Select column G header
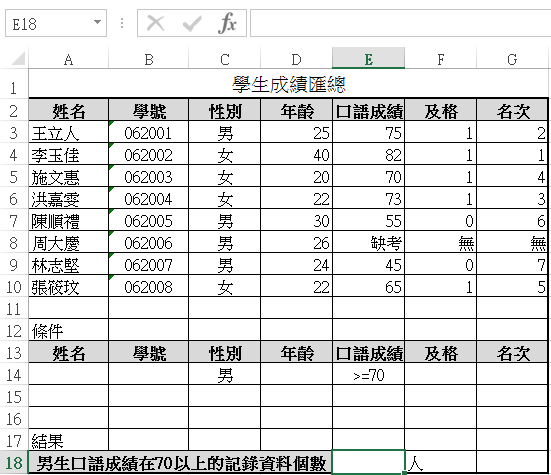551x475 pixels. pos(512,58)
